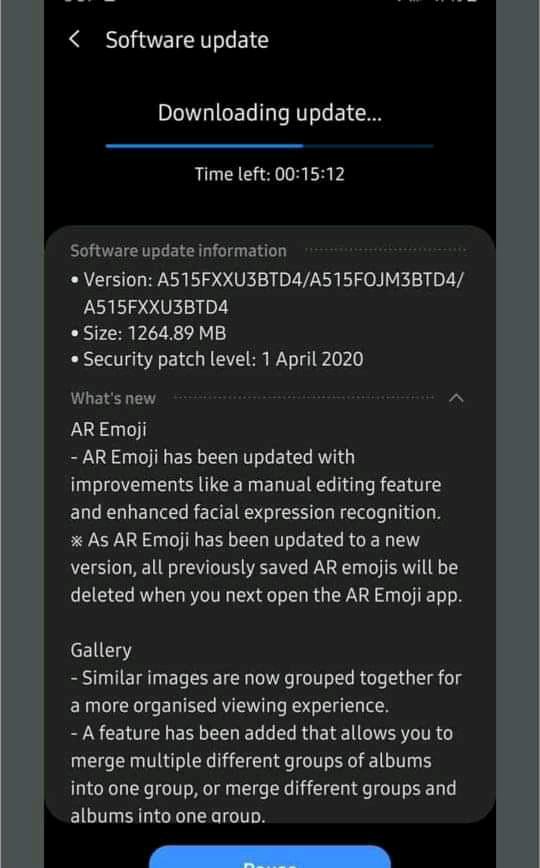Go back using the arrow beside Software update

click(x=74, y=39)
